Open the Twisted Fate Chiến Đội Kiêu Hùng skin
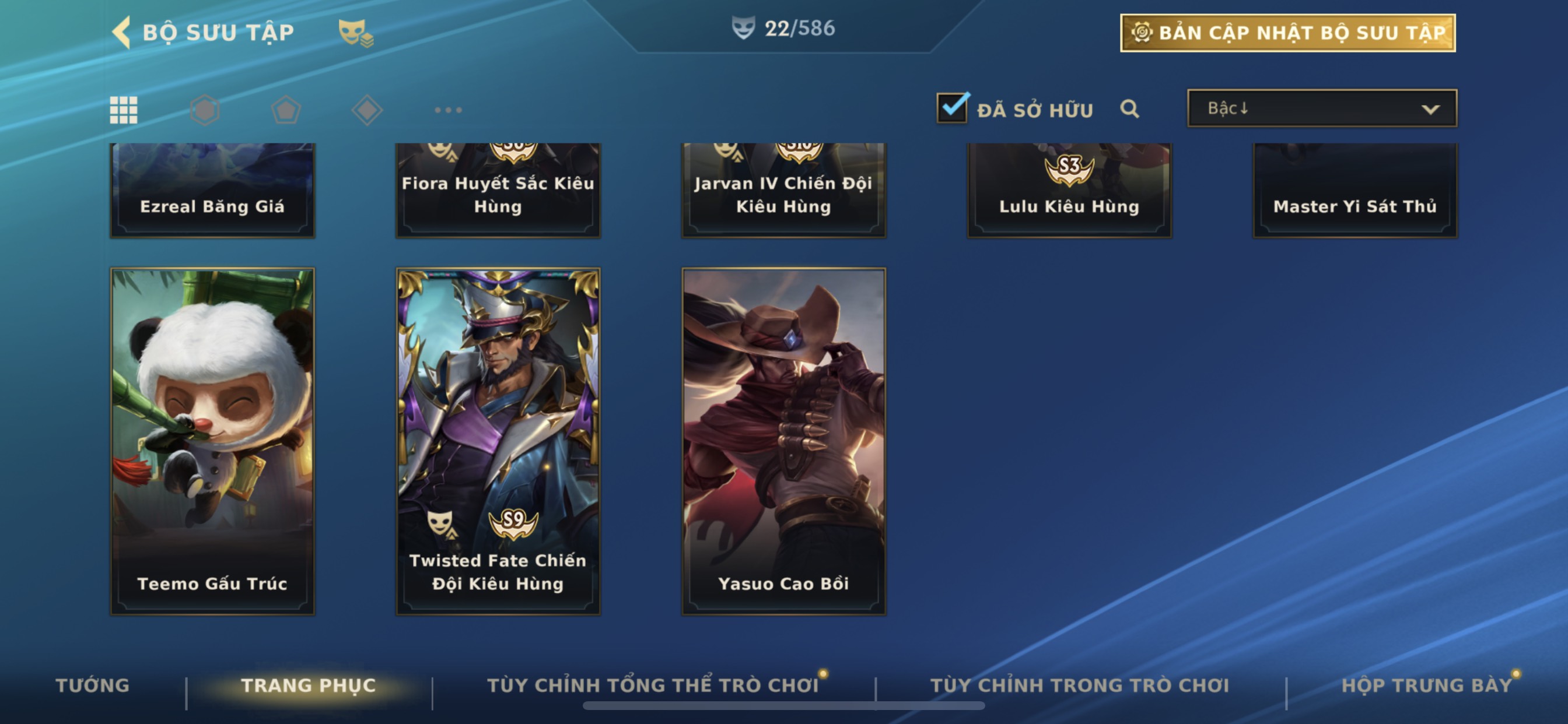 (x=498, y=441)
